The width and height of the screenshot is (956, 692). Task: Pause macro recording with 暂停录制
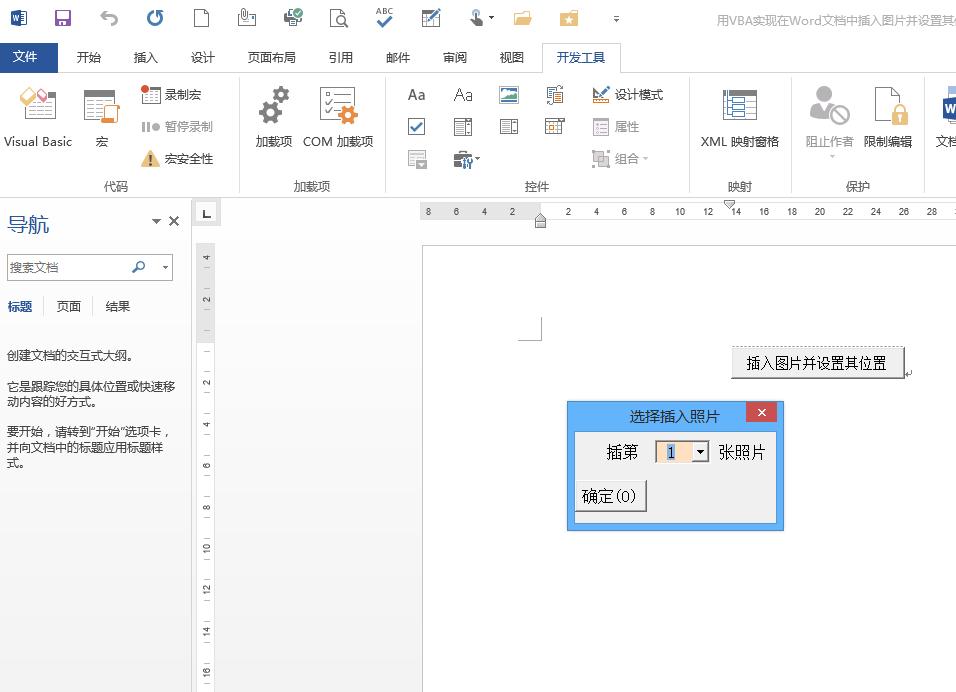178,124
